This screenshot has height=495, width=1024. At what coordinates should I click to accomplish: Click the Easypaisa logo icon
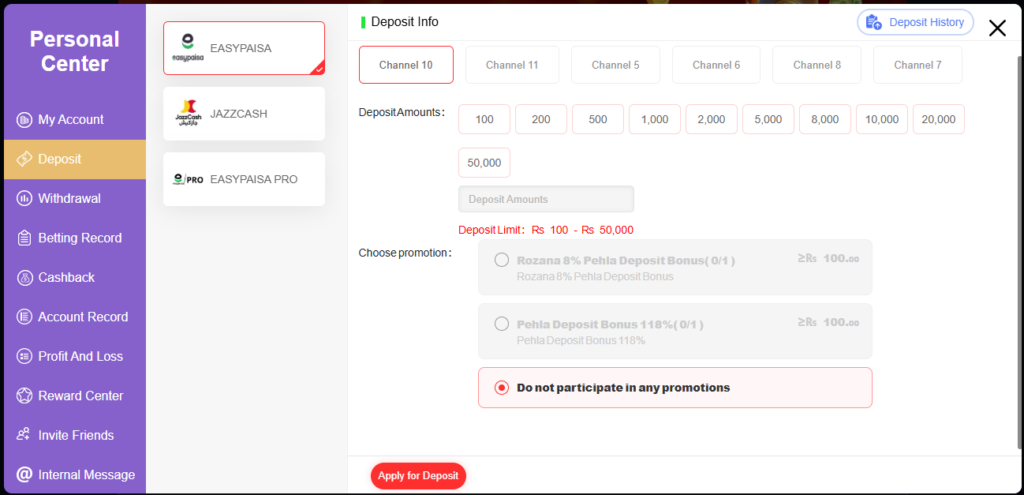187,48
